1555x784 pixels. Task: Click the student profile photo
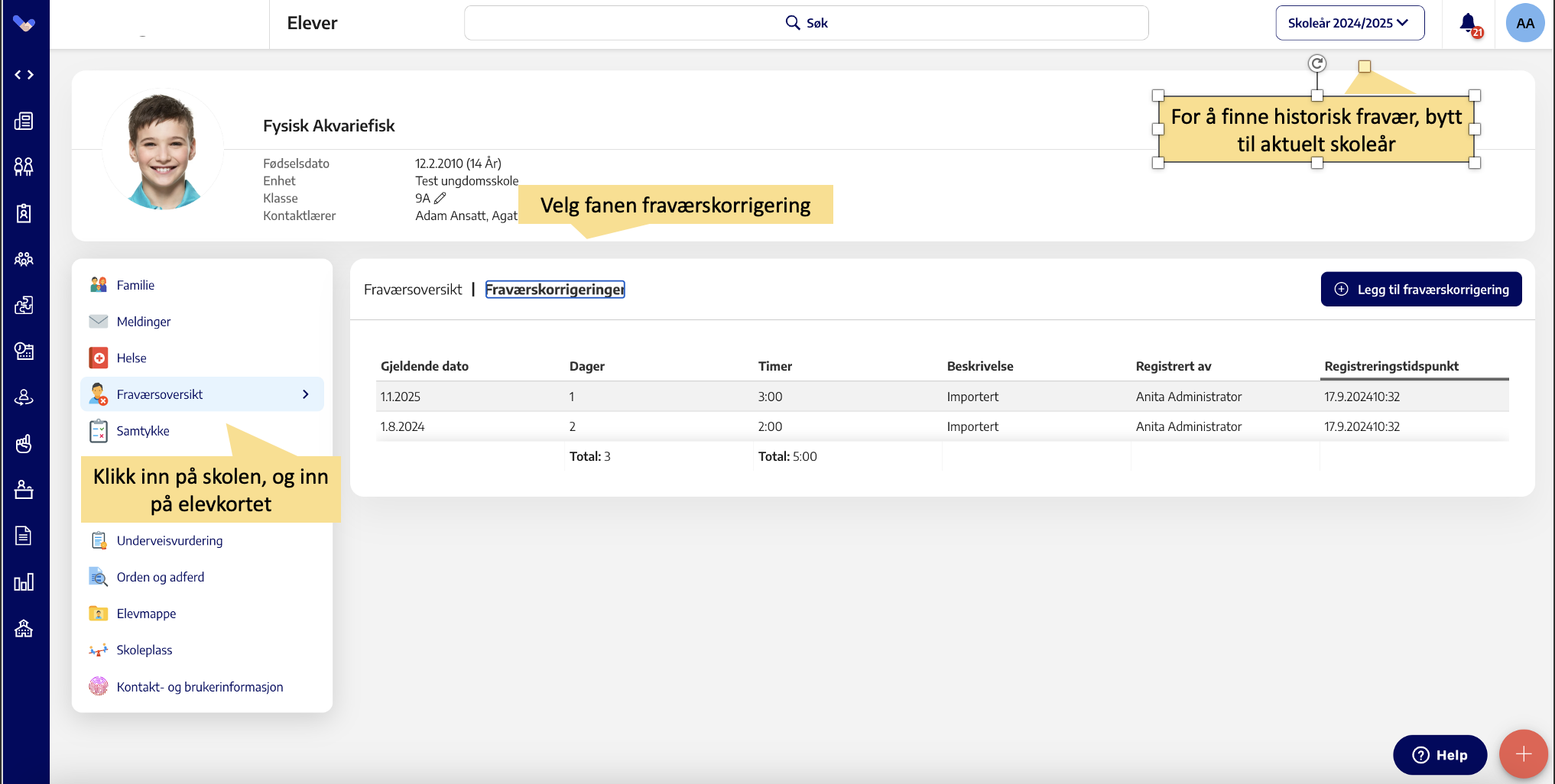pyautogui.click(x=163, y=150)
